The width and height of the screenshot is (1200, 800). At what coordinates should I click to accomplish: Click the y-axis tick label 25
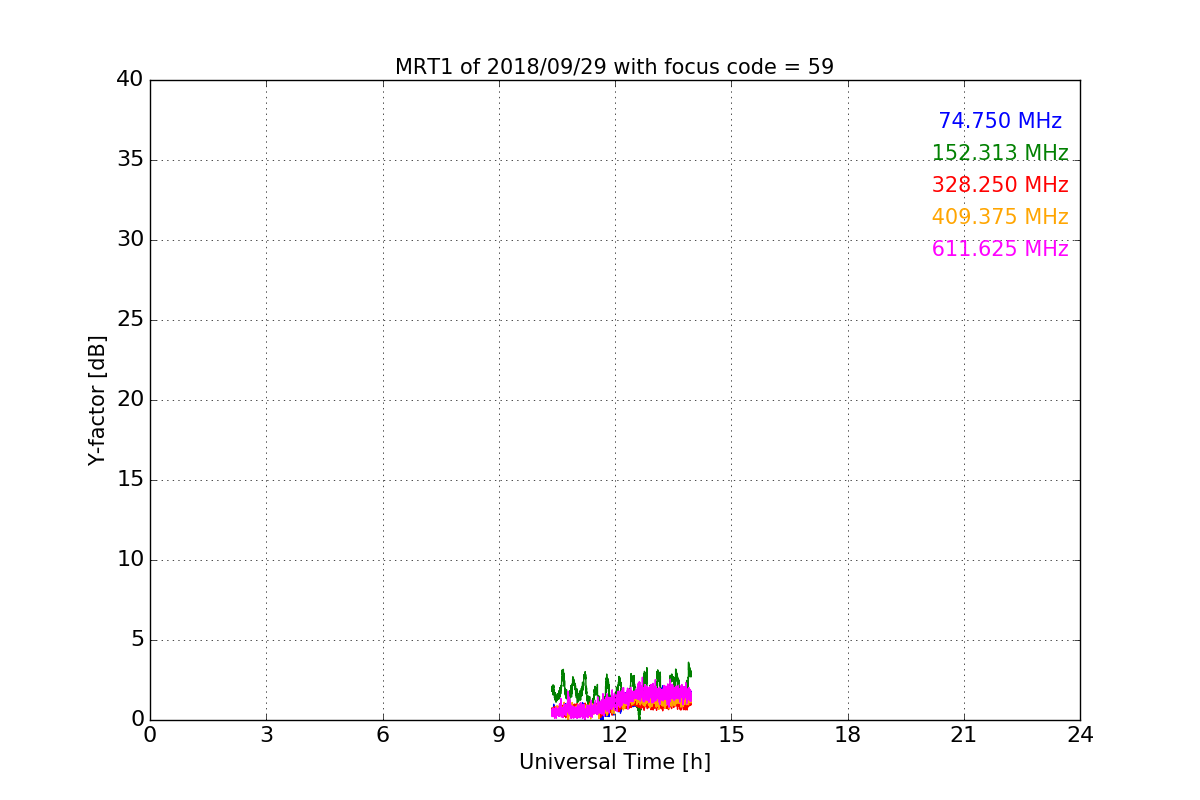130,320
